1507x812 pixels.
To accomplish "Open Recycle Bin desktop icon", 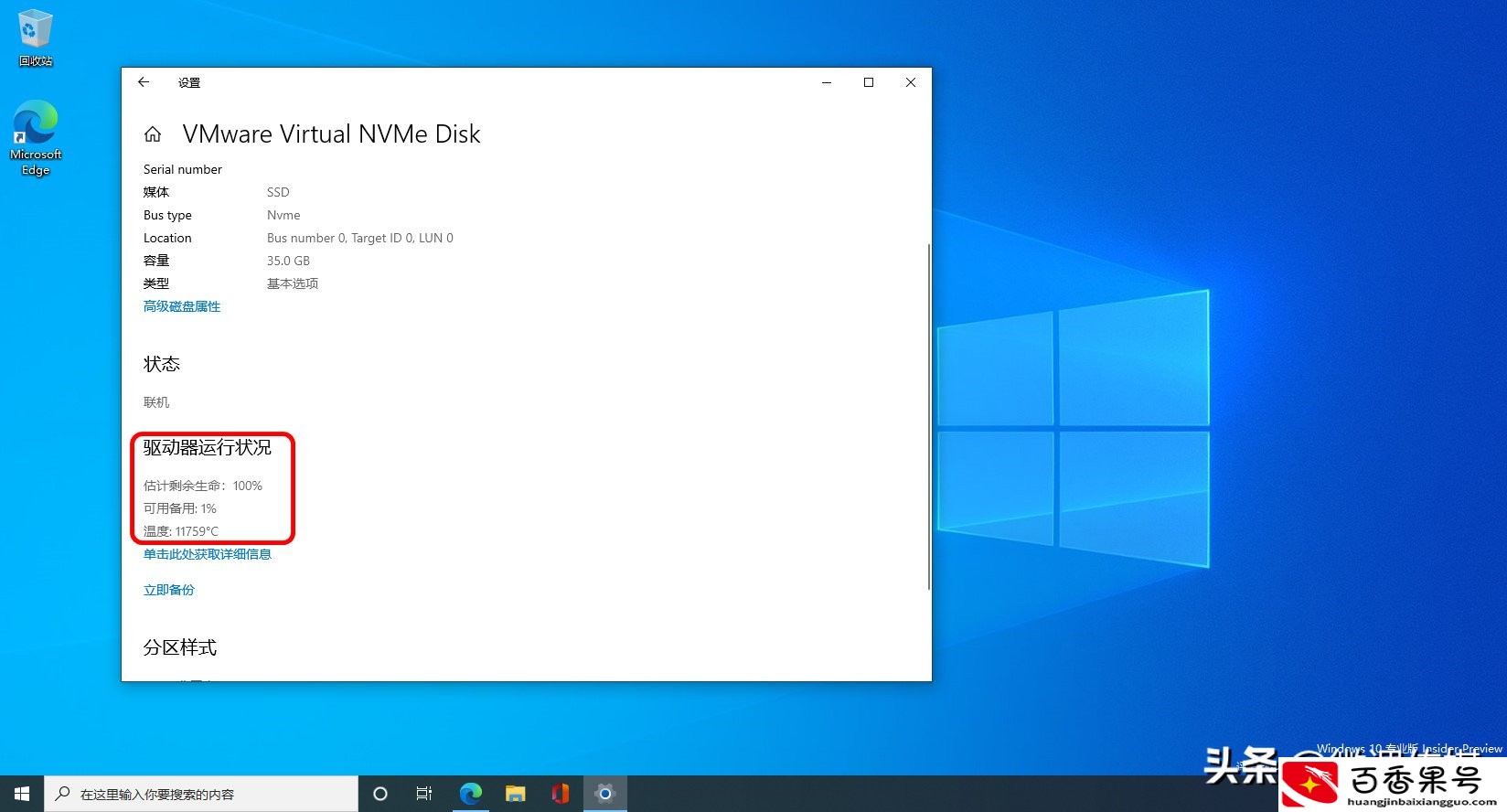I will (36, 38).
